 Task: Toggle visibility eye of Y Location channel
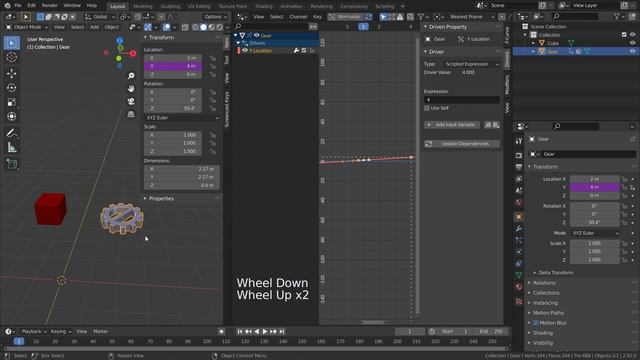tap(245, 51)
